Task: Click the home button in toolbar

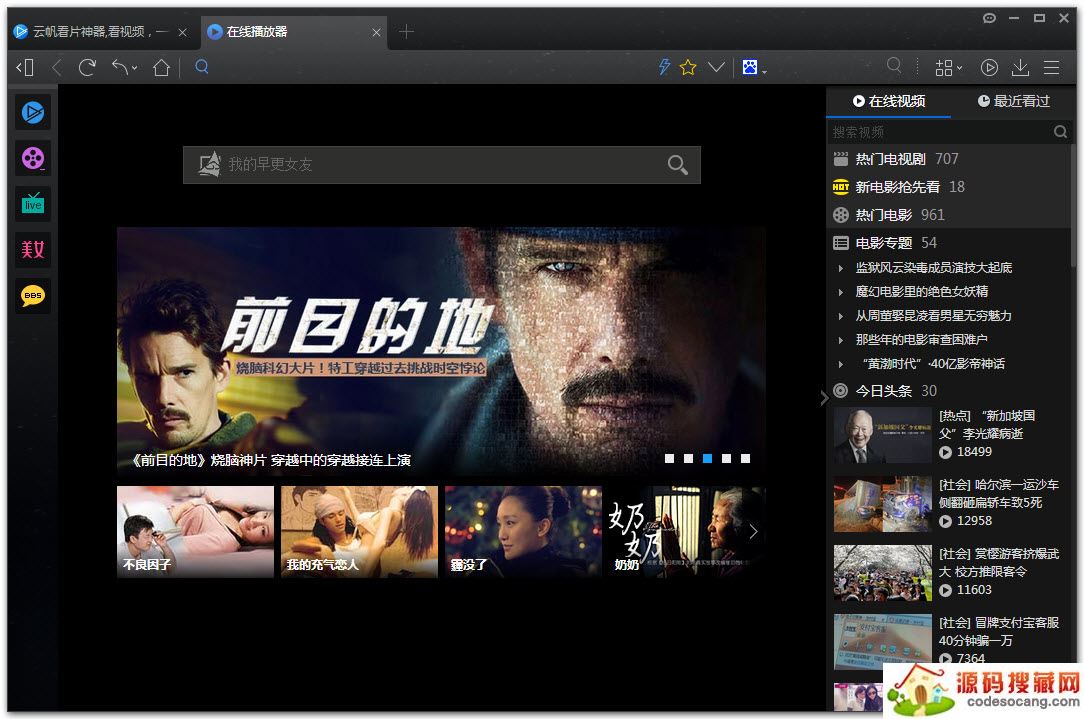Action: 161,67
